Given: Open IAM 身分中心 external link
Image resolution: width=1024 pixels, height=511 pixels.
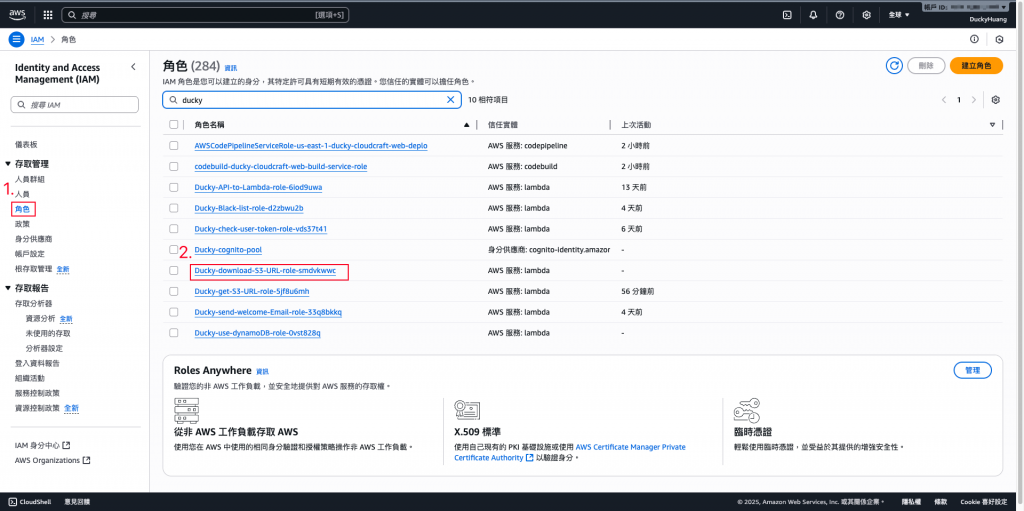Looking at the screenshot, I should [x=42, y=445].
